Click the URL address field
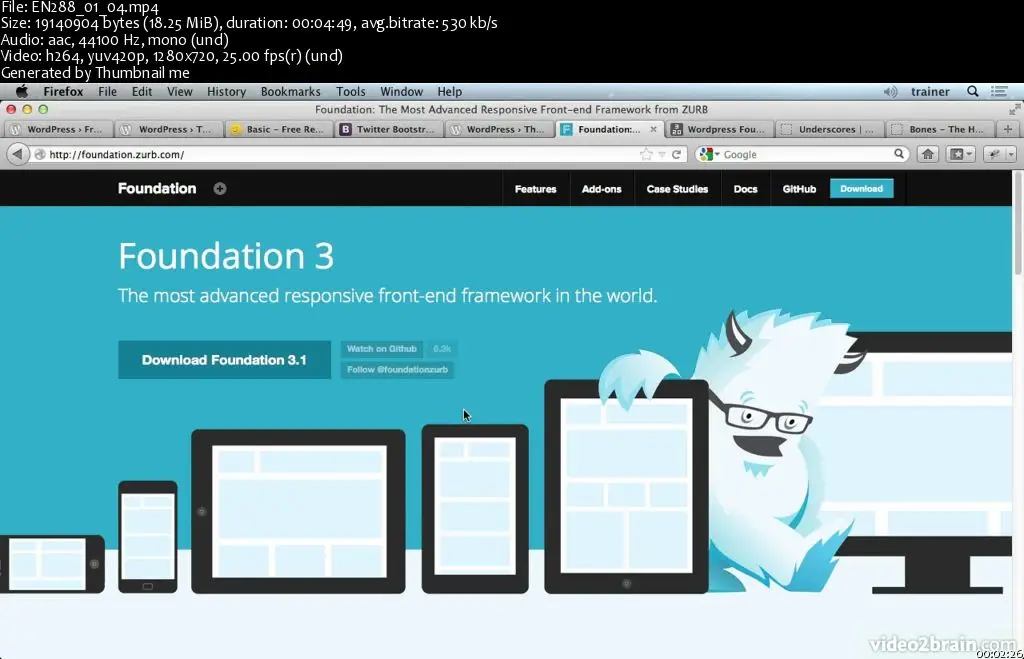 point(340,155)
